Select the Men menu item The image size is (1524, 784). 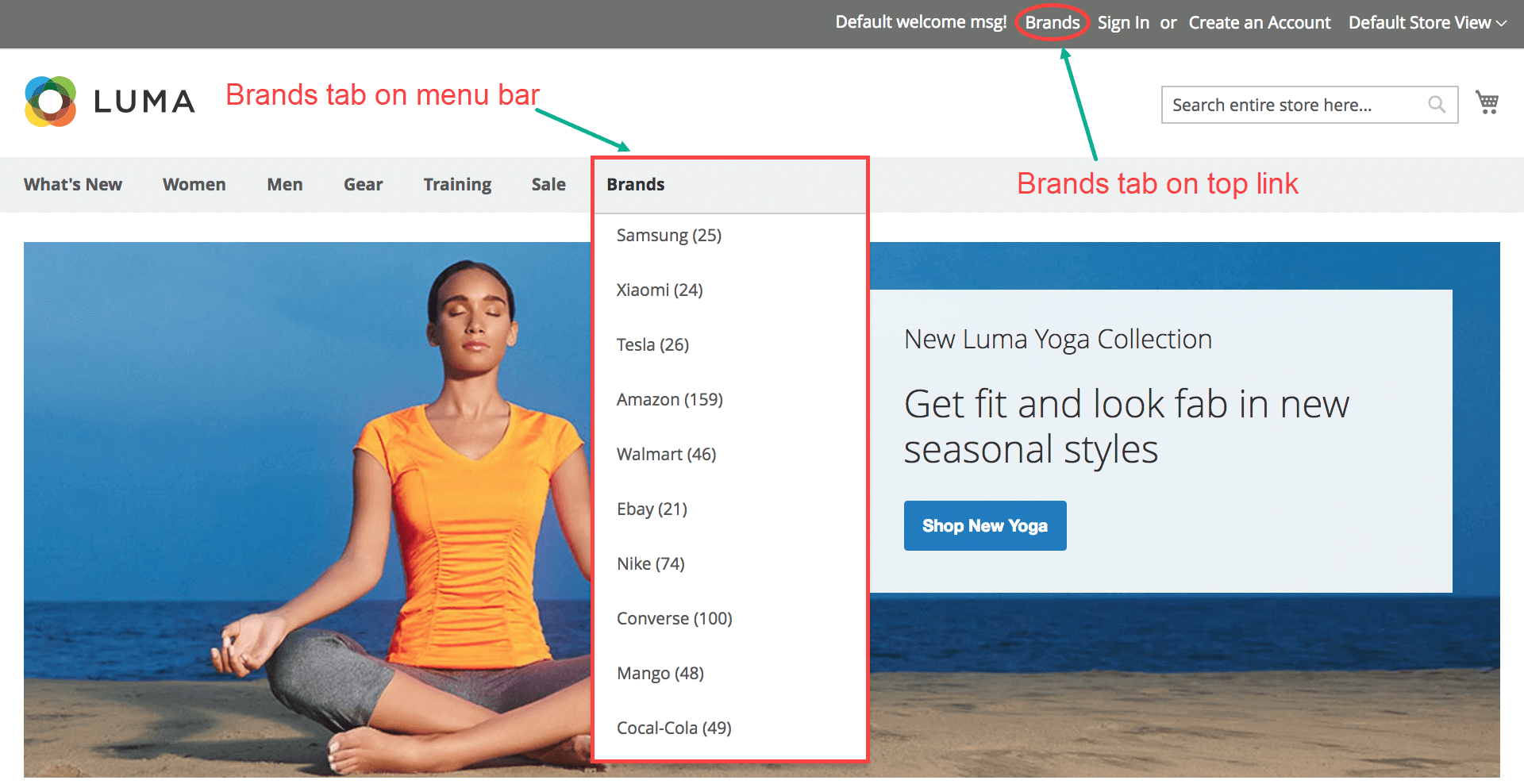coord(284,184)
